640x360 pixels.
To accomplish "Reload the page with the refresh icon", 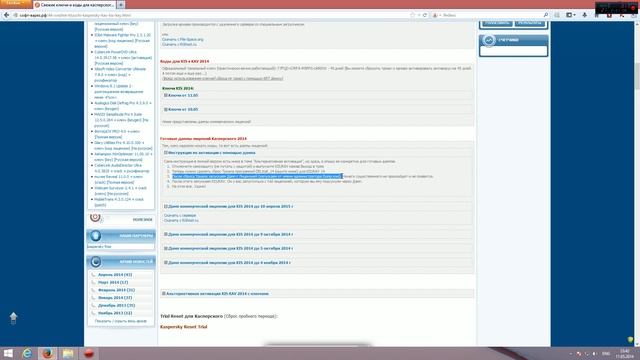I will coord(424,15).
